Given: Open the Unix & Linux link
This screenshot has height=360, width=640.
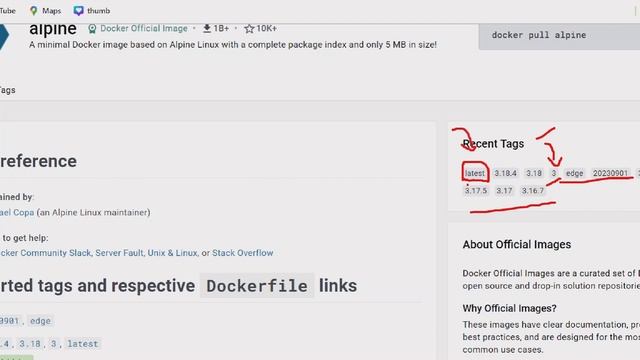Looking at the screenshot, I should 172,253.
